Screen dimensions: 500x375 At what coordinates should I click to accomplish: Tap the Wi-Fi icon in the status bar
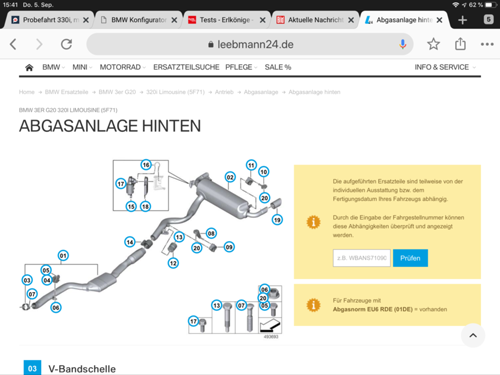(455, 5)
